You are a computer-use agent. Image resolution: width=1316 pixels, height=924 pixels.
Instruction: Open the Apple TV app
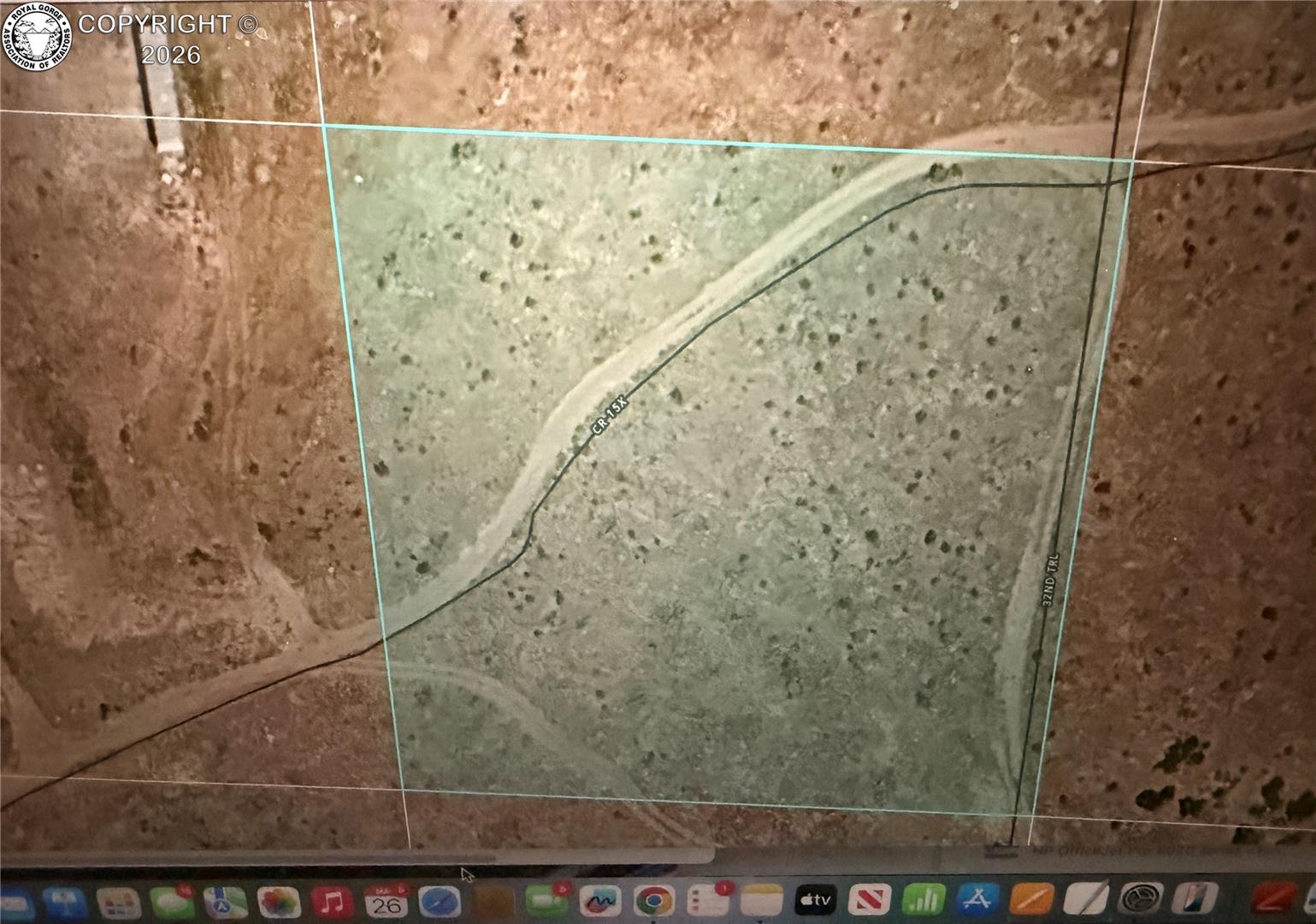click(816, 900)
